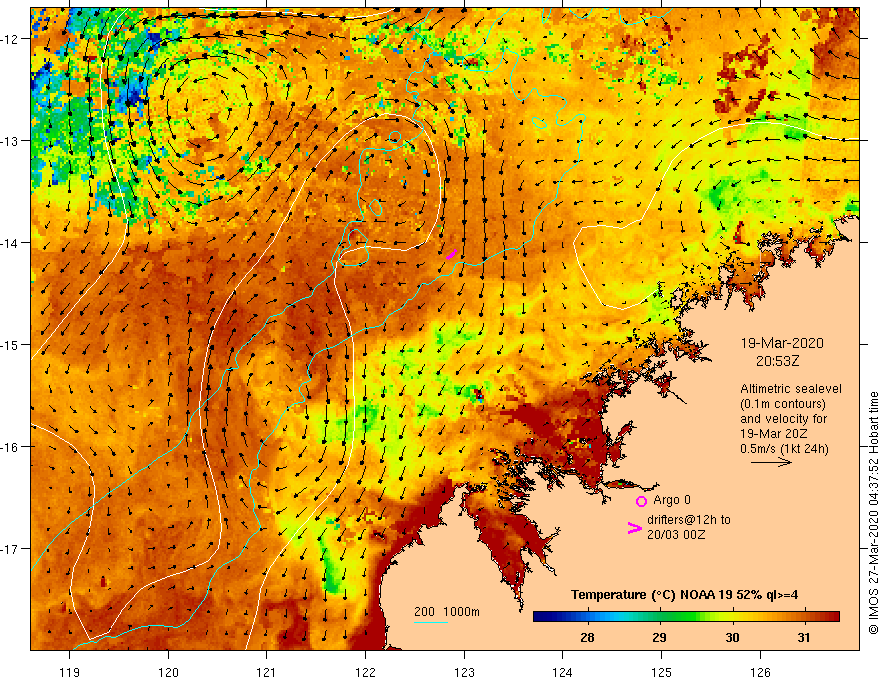Click the '19-Mar 20Z' text line
Screen dimensions: 880x680
click(x=774, y=434)
